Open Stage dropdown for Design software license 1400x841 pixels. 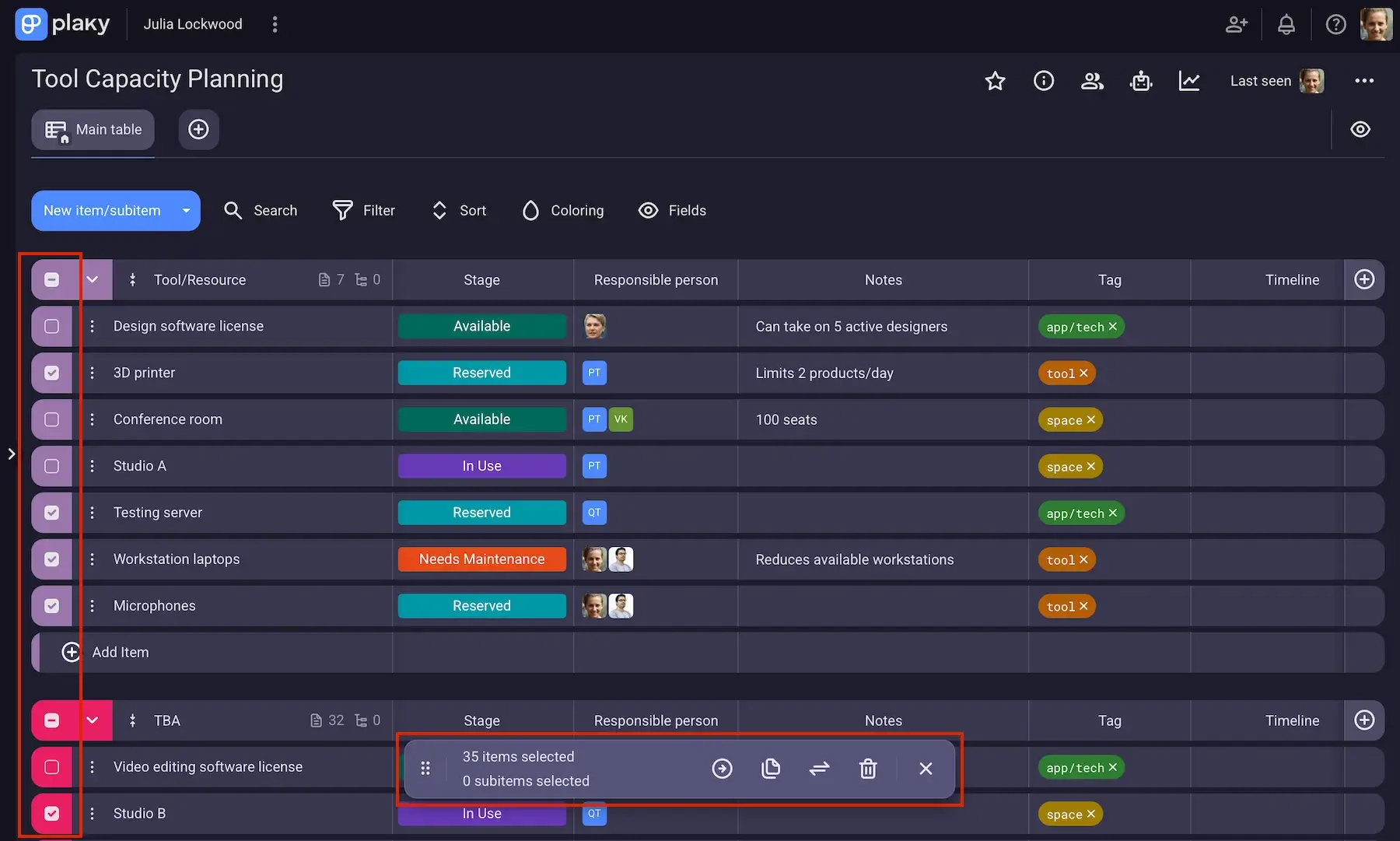482,326
